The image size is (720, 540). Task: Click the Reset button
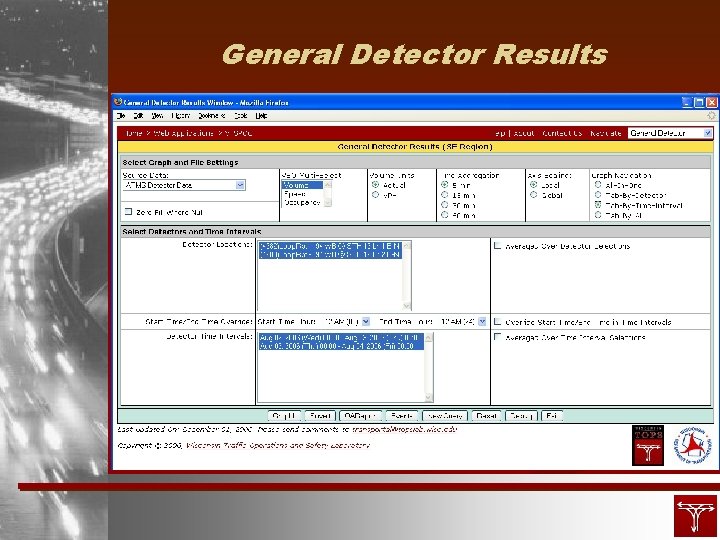pyautogui.click(x=486, y=416)
